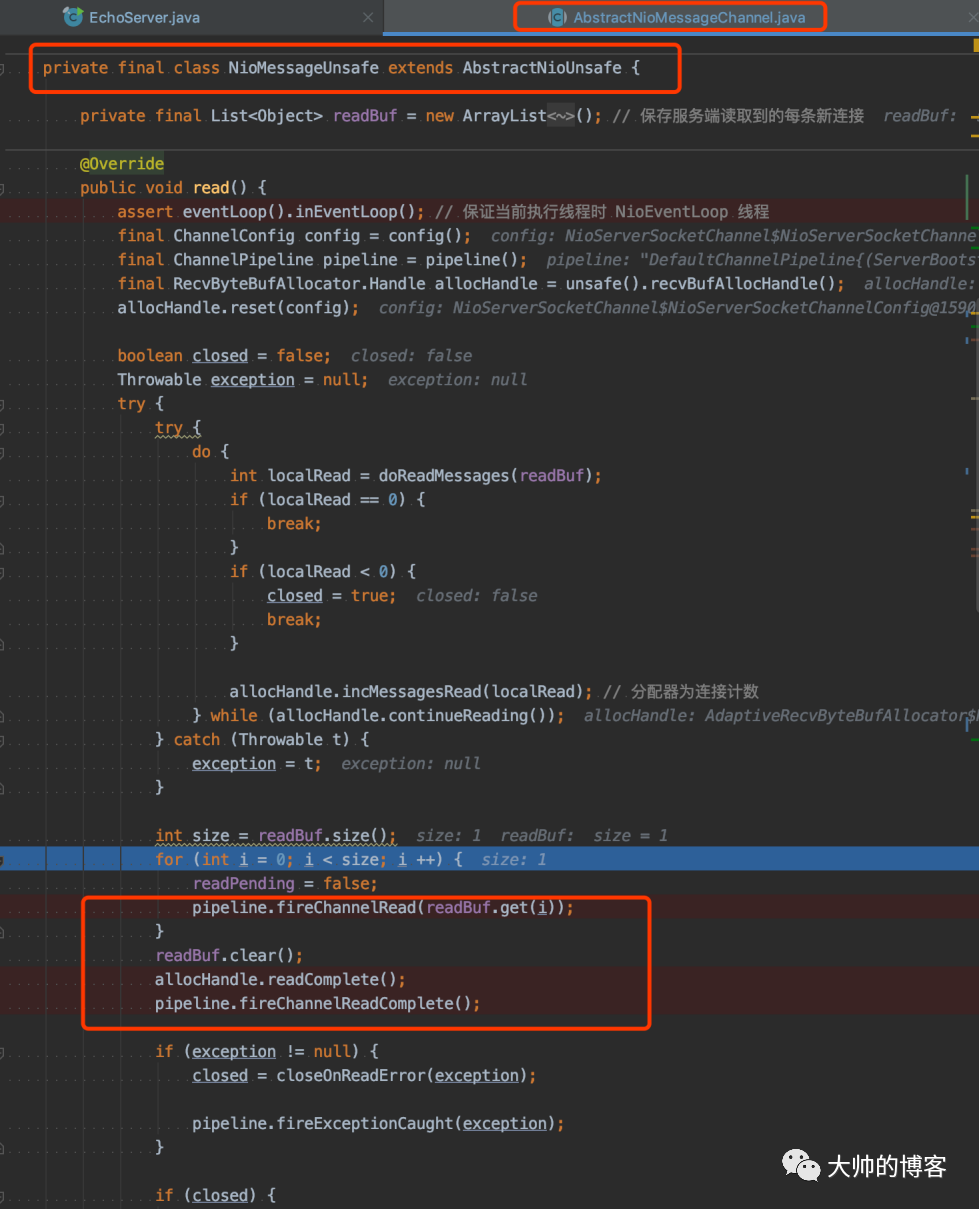The image size is (979, 1210).
Task: Click the 'if (localRead < 0)' condition
Action: point(312,572)
